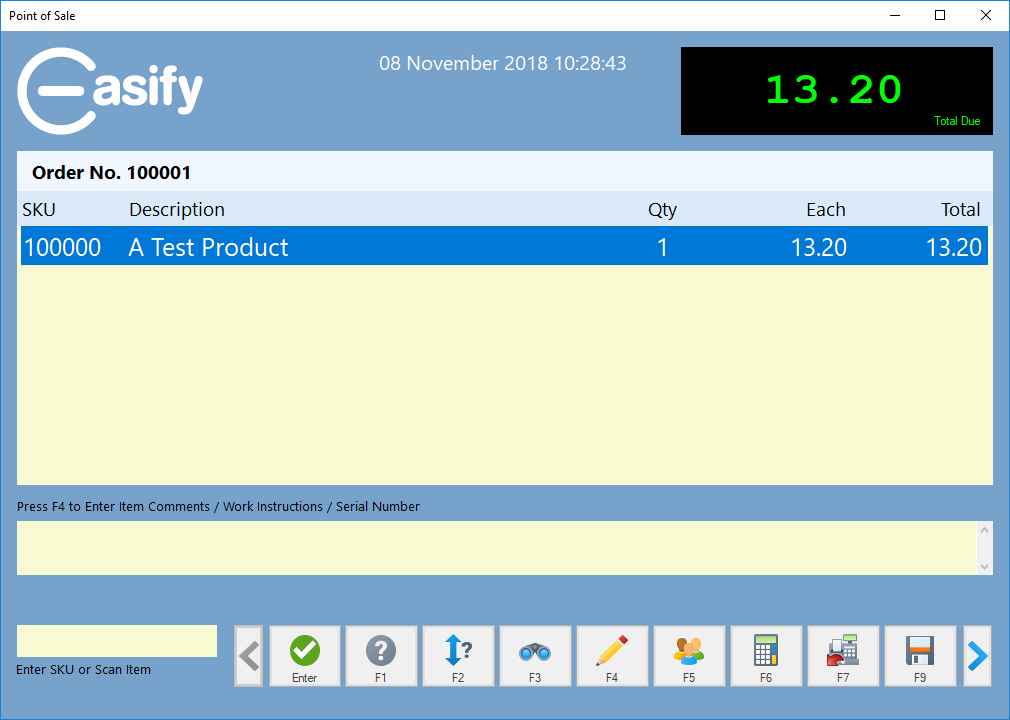Click the item comments text box
The height and width of the screenshot is (720, 1010).
point(495,548)
